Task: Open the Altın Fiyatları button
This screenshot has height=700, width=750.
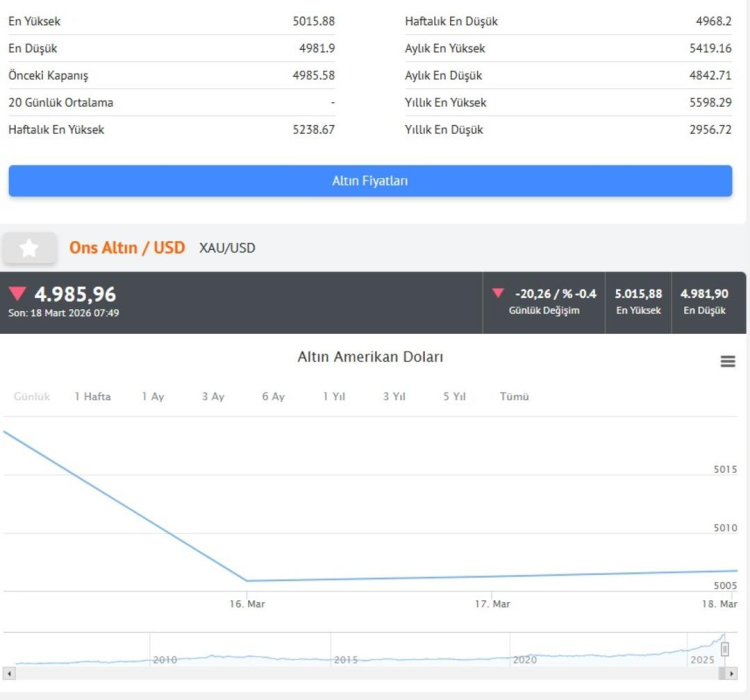Action: (x=370, y=181)
